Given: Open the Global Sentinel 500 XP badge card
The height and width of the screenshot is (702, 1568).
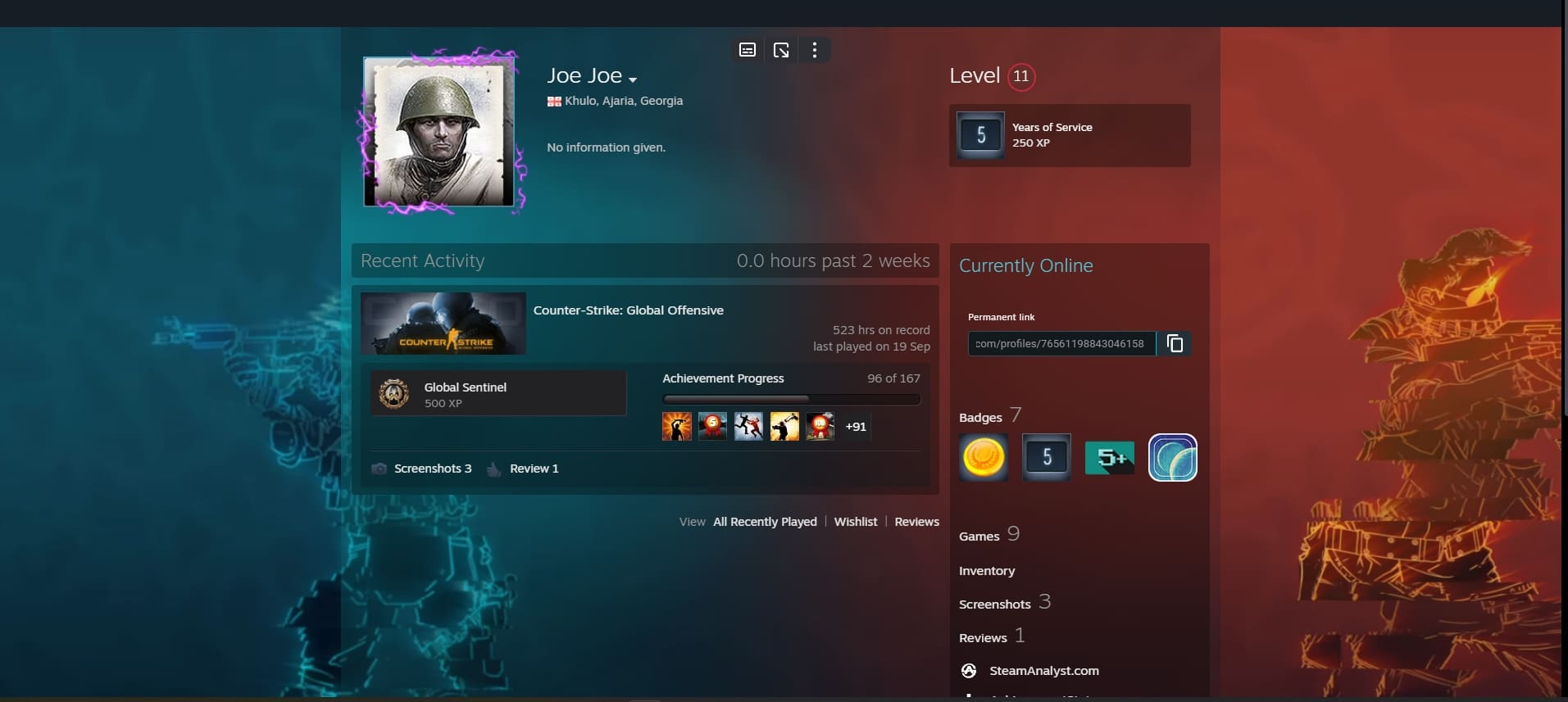Looking at the screenshot, I should point(498,394).
